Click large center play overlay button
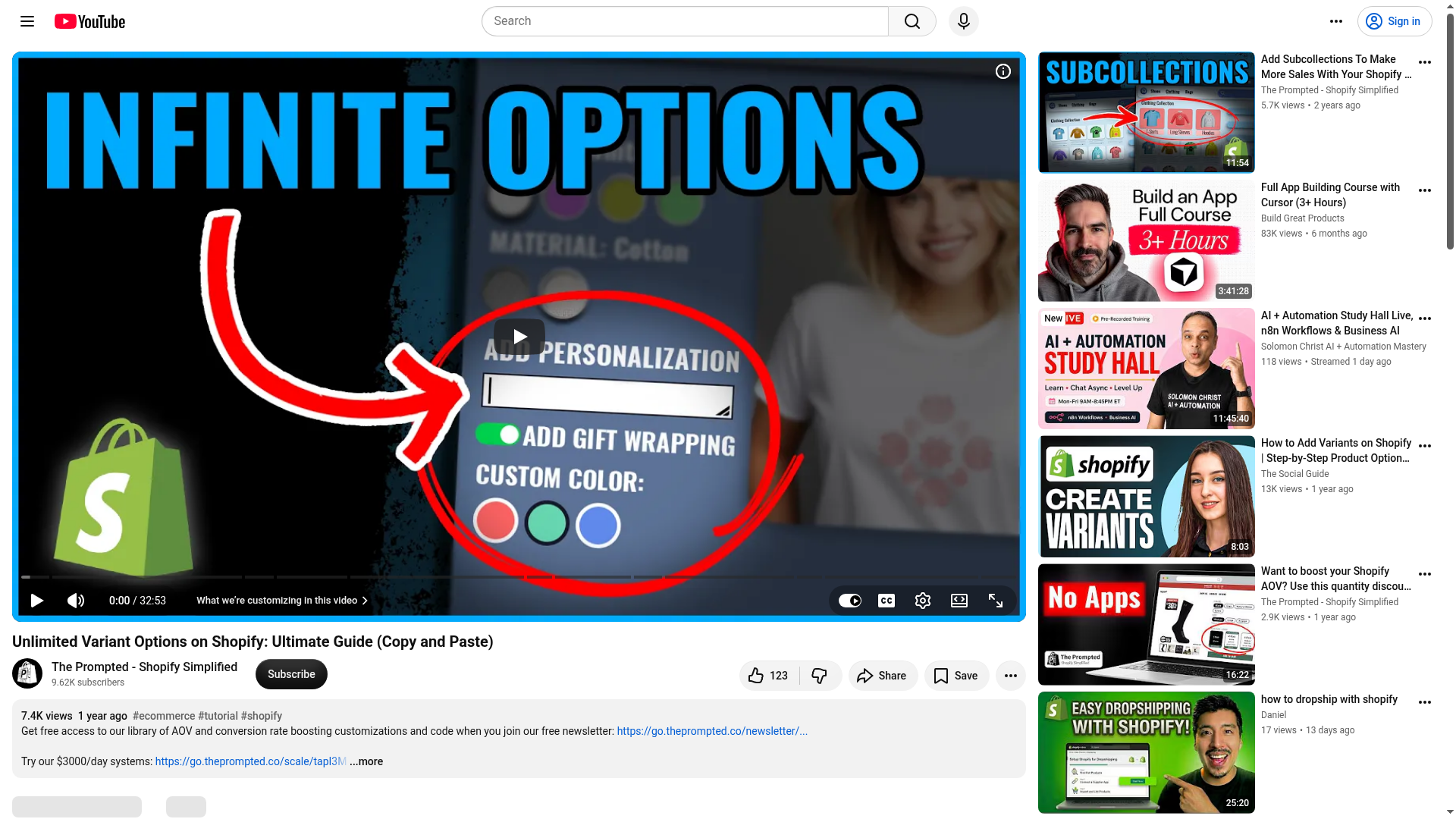The height and width of the screenshot is (819, 1456). click(x=519, y=336)
